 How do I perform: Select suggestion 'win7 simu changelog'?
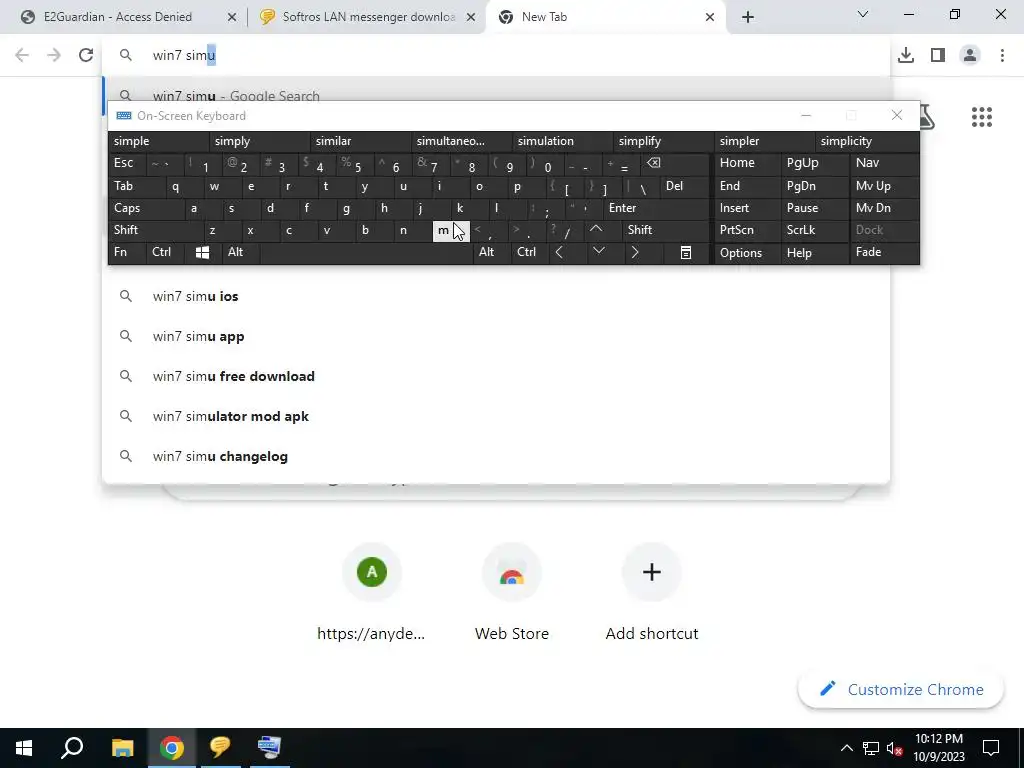coord(496,456)
